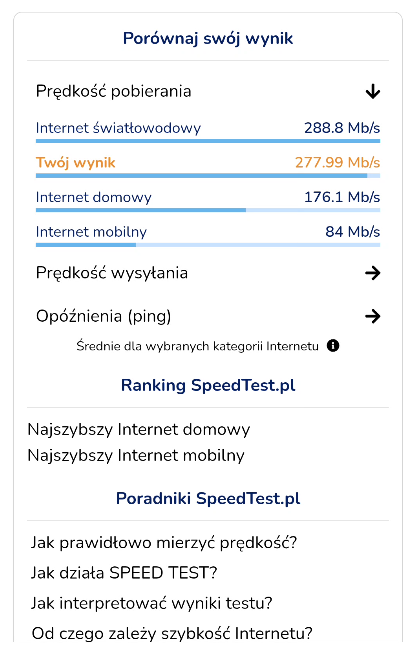
Task: Open Prędkość wysyłania with the right arrow
Action: [373, 273]
